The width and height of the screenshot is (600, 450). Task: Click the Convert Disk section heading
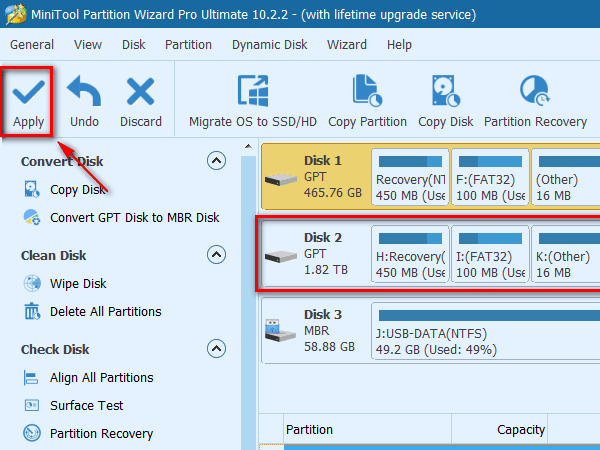[x=62, y=161]
